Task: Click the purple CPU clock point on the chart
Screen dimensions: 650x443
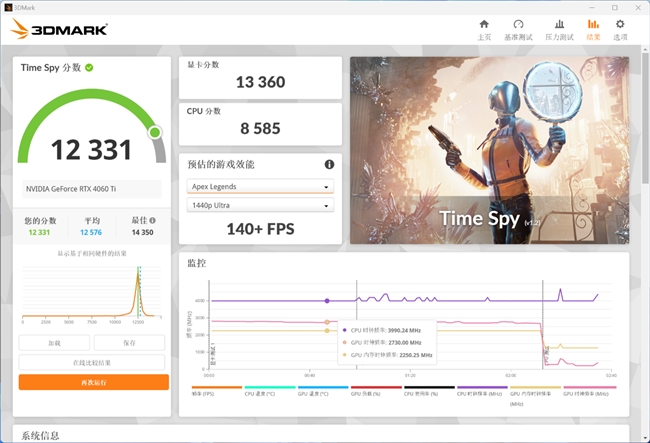Action: (327, 301)
